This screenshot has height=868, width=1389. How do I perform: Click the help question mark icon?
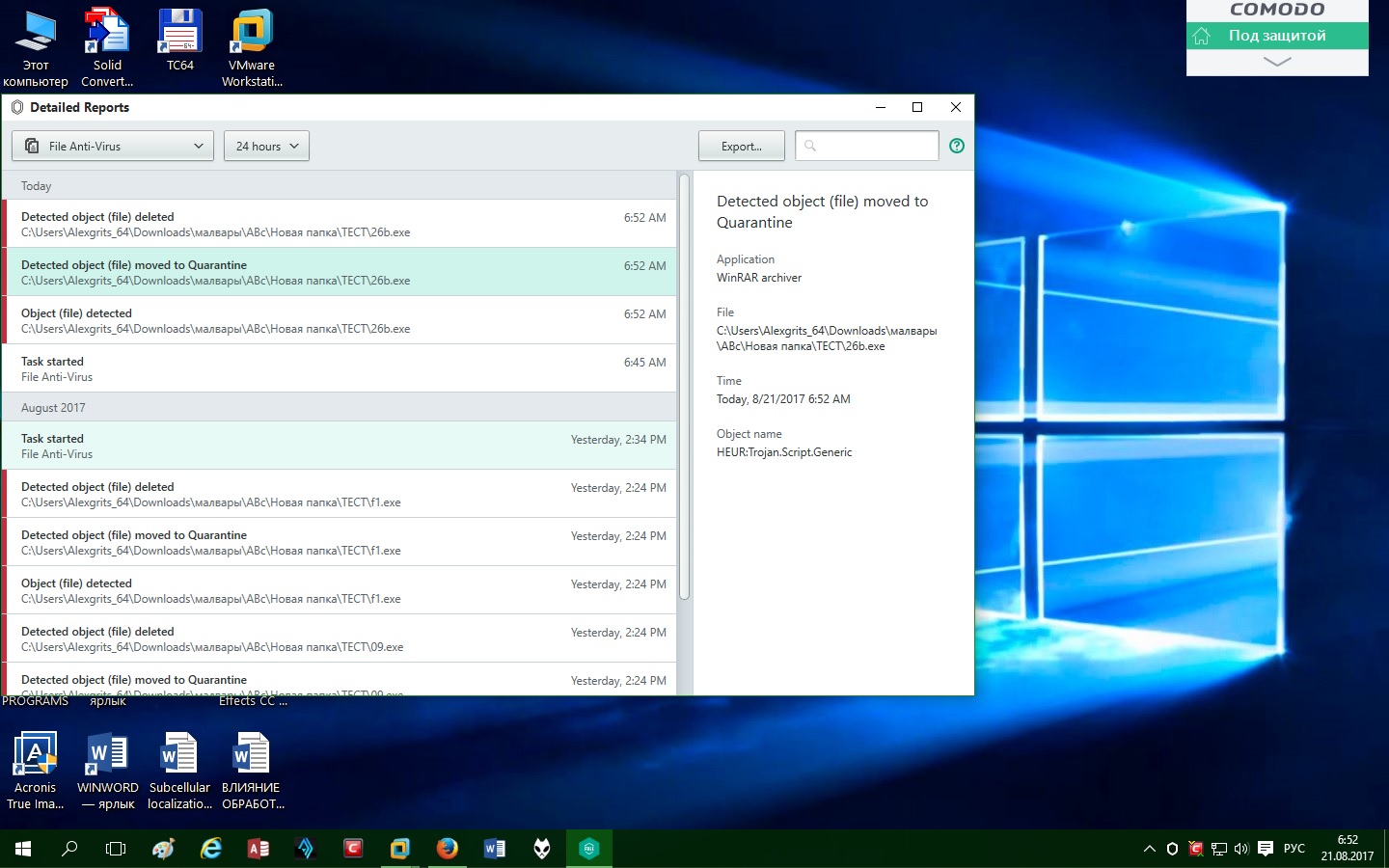tap(956, 146)
